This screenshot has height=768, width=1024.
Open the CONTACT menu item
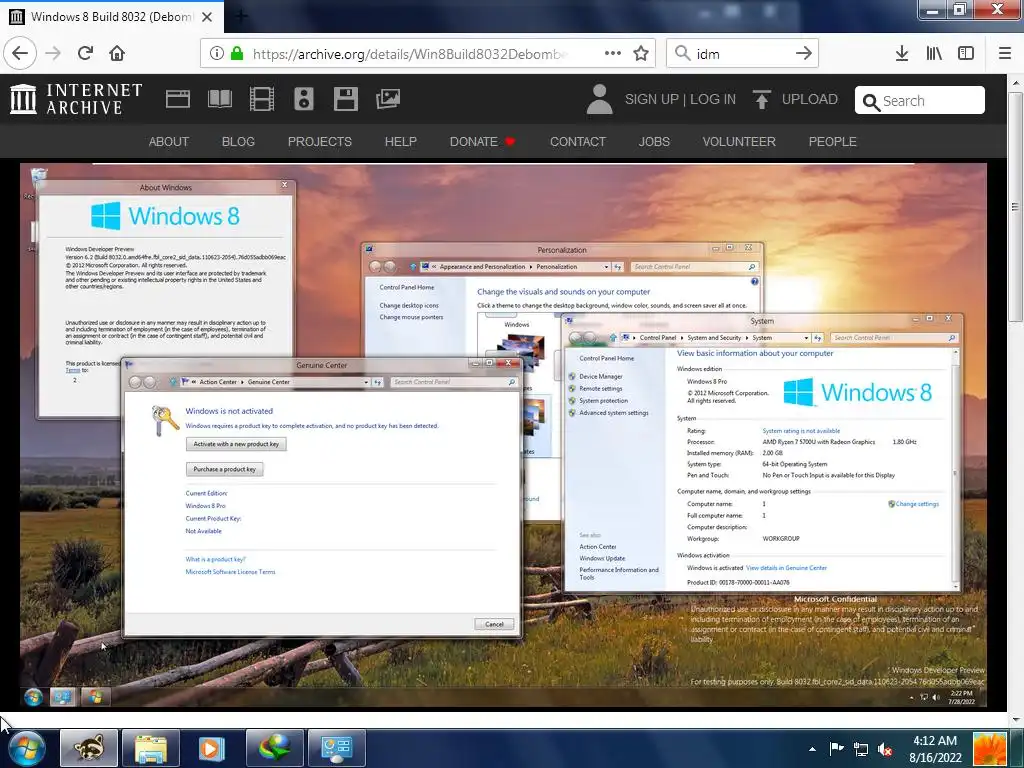[x=577, y=142]
